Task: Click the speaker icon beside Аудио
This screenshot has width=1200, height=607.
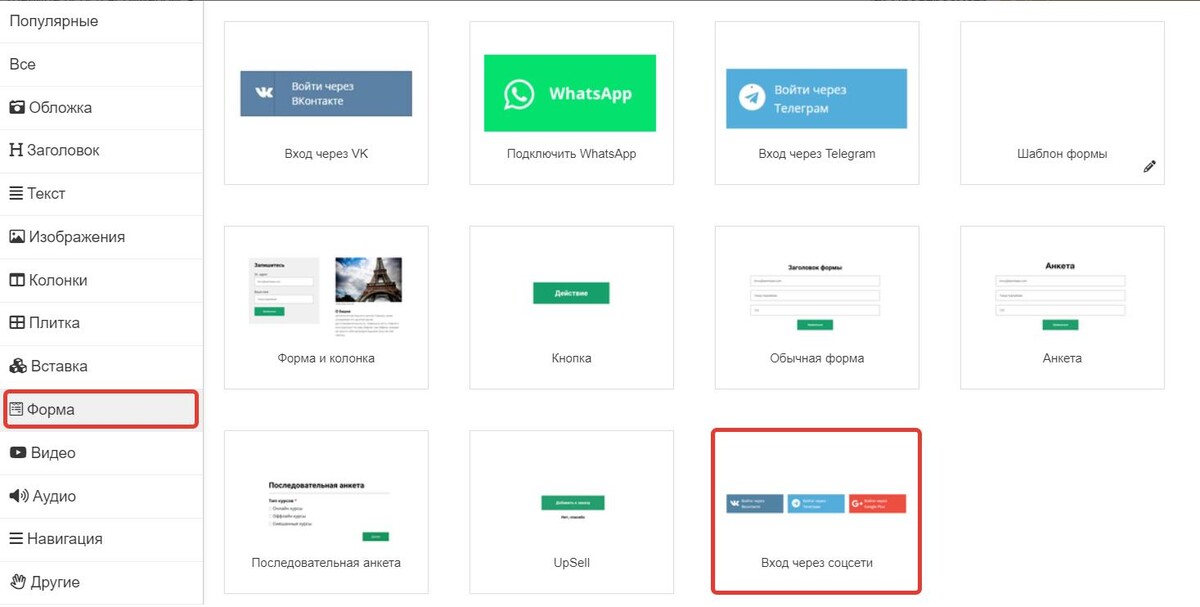Action: [18, 496]
